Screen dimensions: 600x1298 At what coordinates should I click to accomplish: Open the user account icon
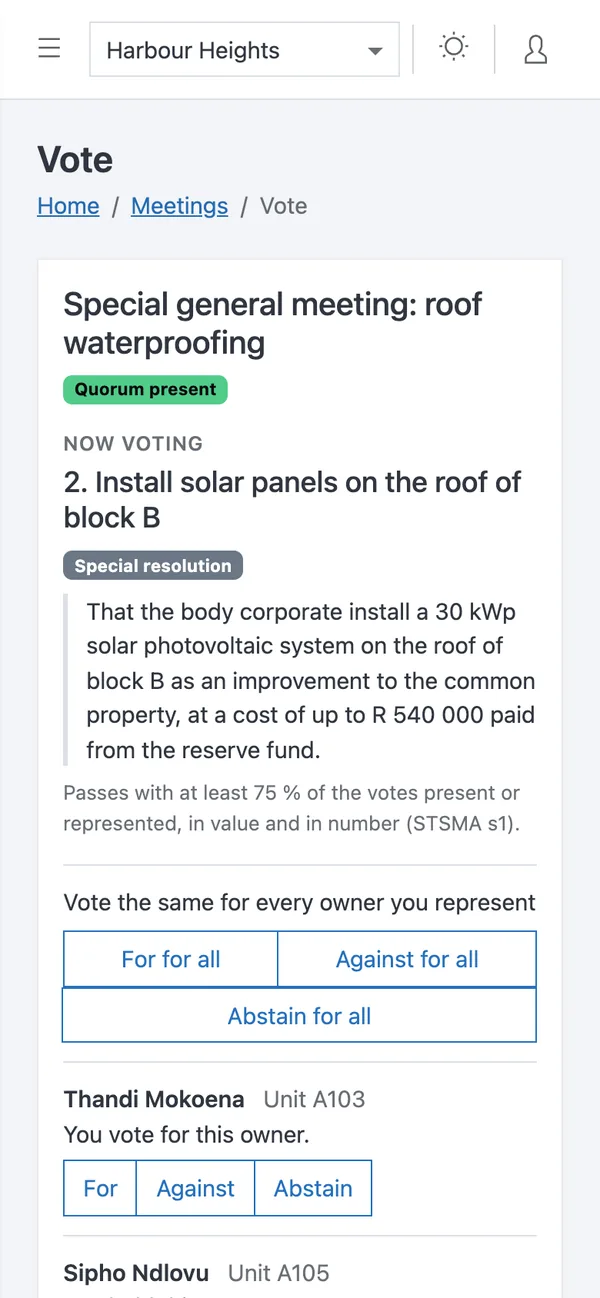(x=536, y=49)
